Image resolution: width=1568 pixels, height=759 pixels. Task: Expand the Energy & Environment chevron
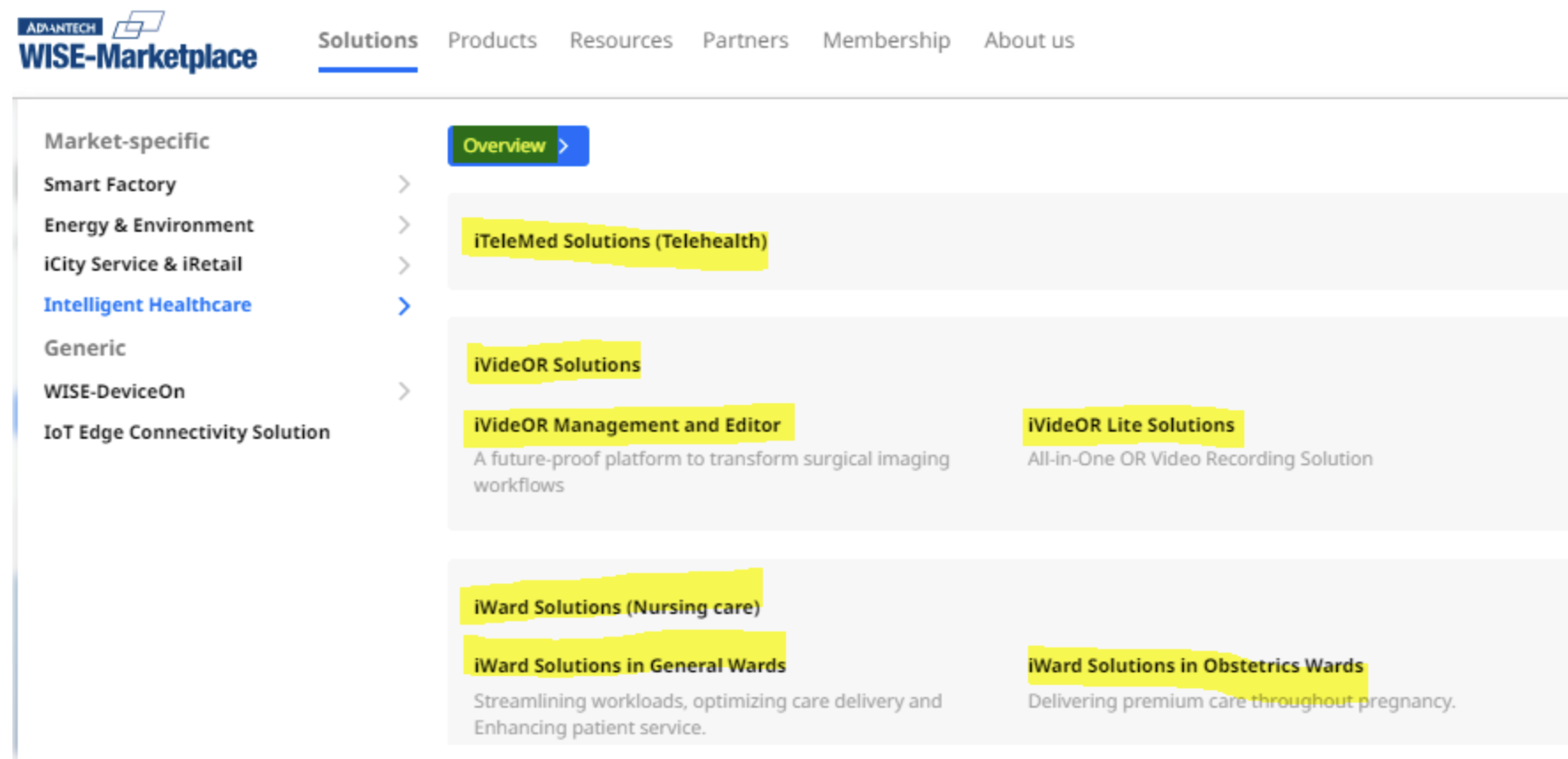pyautogui.click(x=404, y=225)
